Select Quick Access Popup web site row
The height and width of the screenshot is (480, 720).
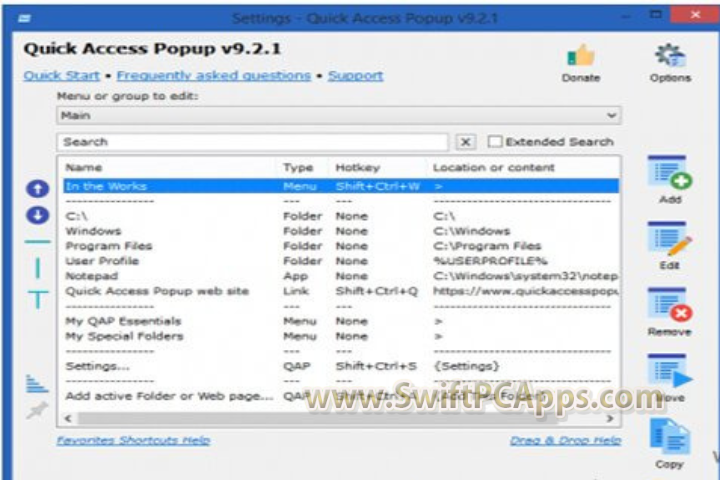coord(341,291)
